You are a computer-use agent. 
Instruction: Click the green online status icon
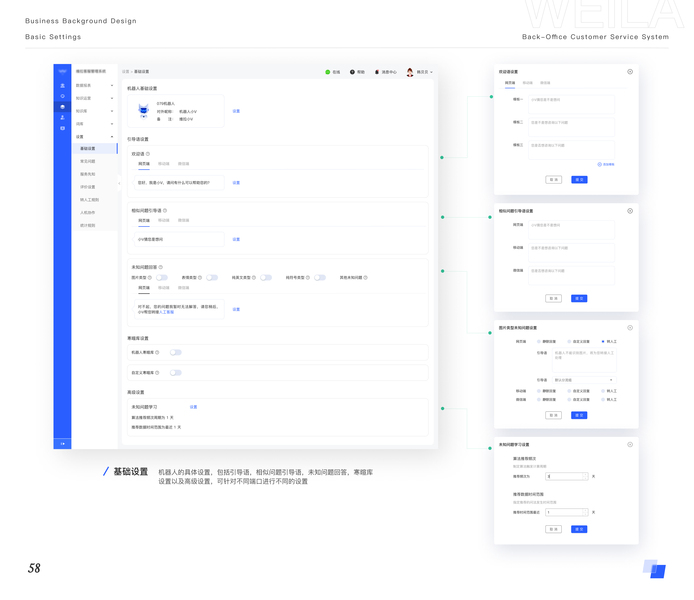click(x=328, y=72)
